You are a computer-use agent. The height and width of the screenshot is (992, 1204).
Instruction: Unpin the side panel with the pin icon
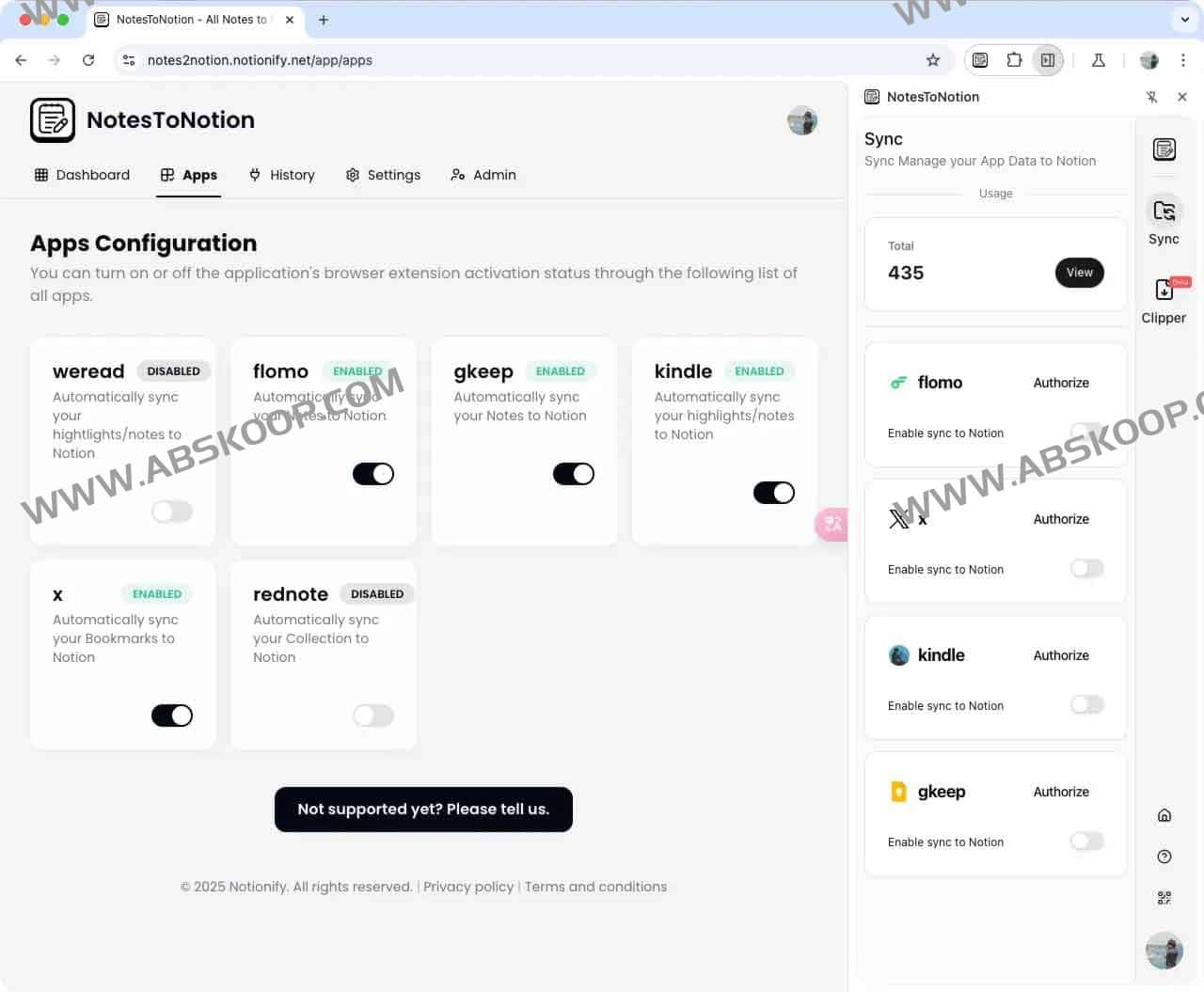coord(1151,97)
